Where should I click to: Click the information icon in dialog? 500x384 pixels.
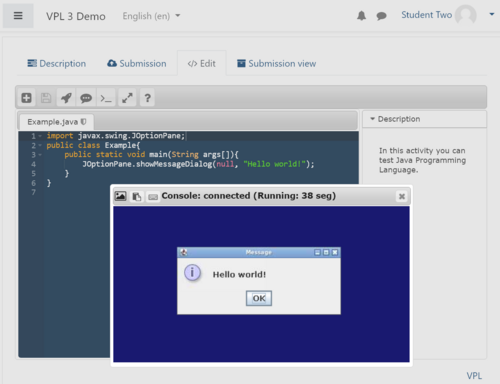point(192,273)
